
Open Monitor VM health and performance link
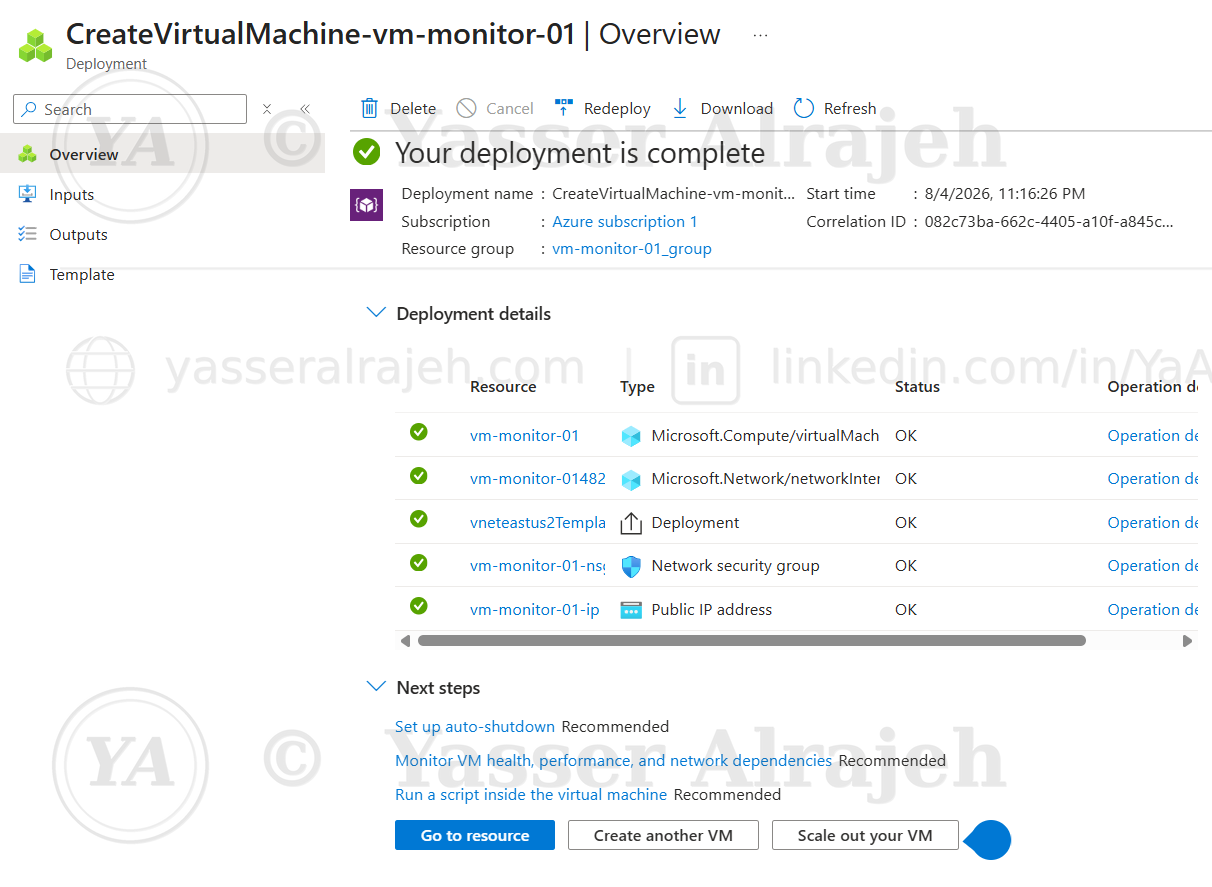click(613, 761)
